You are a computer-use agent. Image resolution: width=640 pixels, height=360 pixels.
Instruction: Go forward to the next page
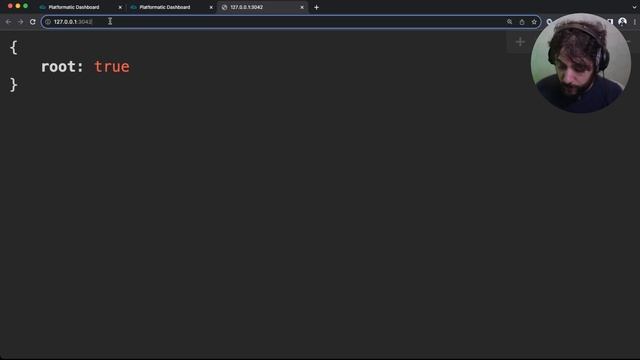20,22
